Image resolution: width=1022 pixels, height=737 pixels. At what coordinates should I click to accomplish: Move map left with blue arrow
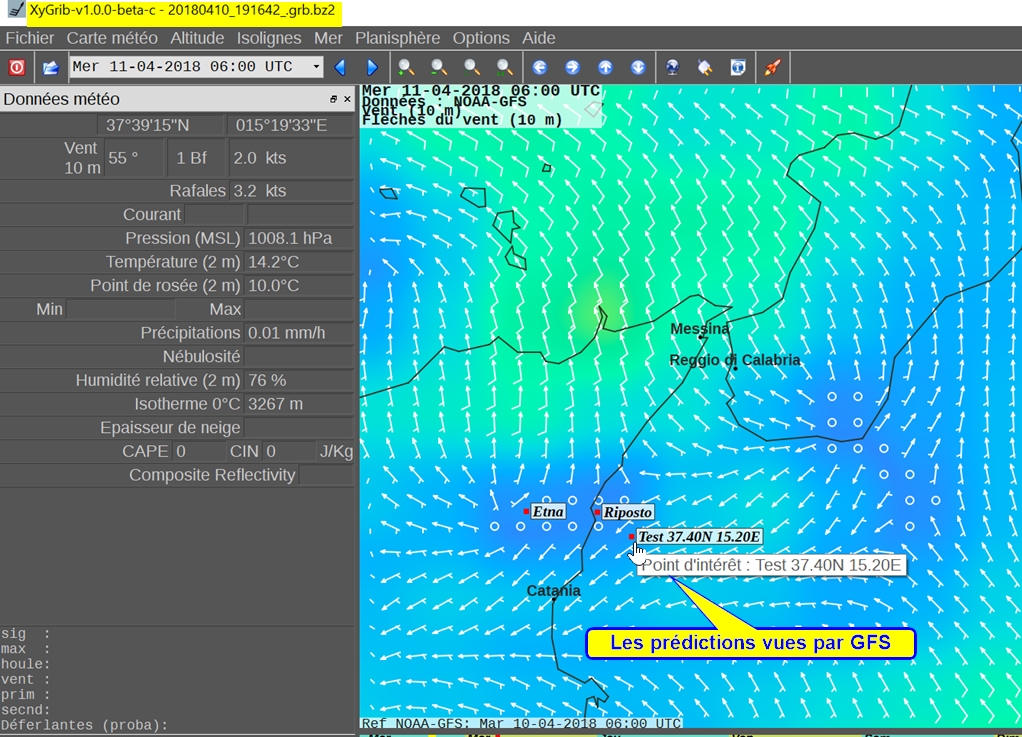click(x=540, y=67)
